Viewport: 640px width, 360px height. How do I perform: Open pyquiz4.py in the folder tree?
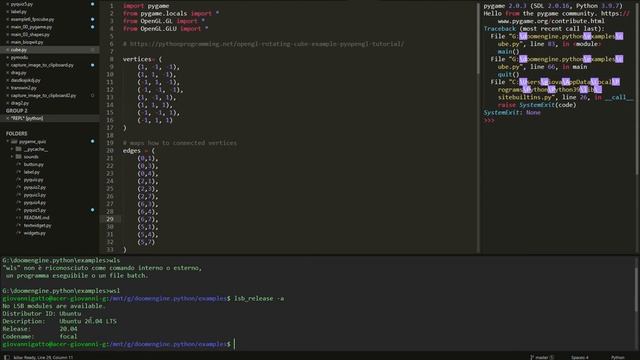click(35, 202)
